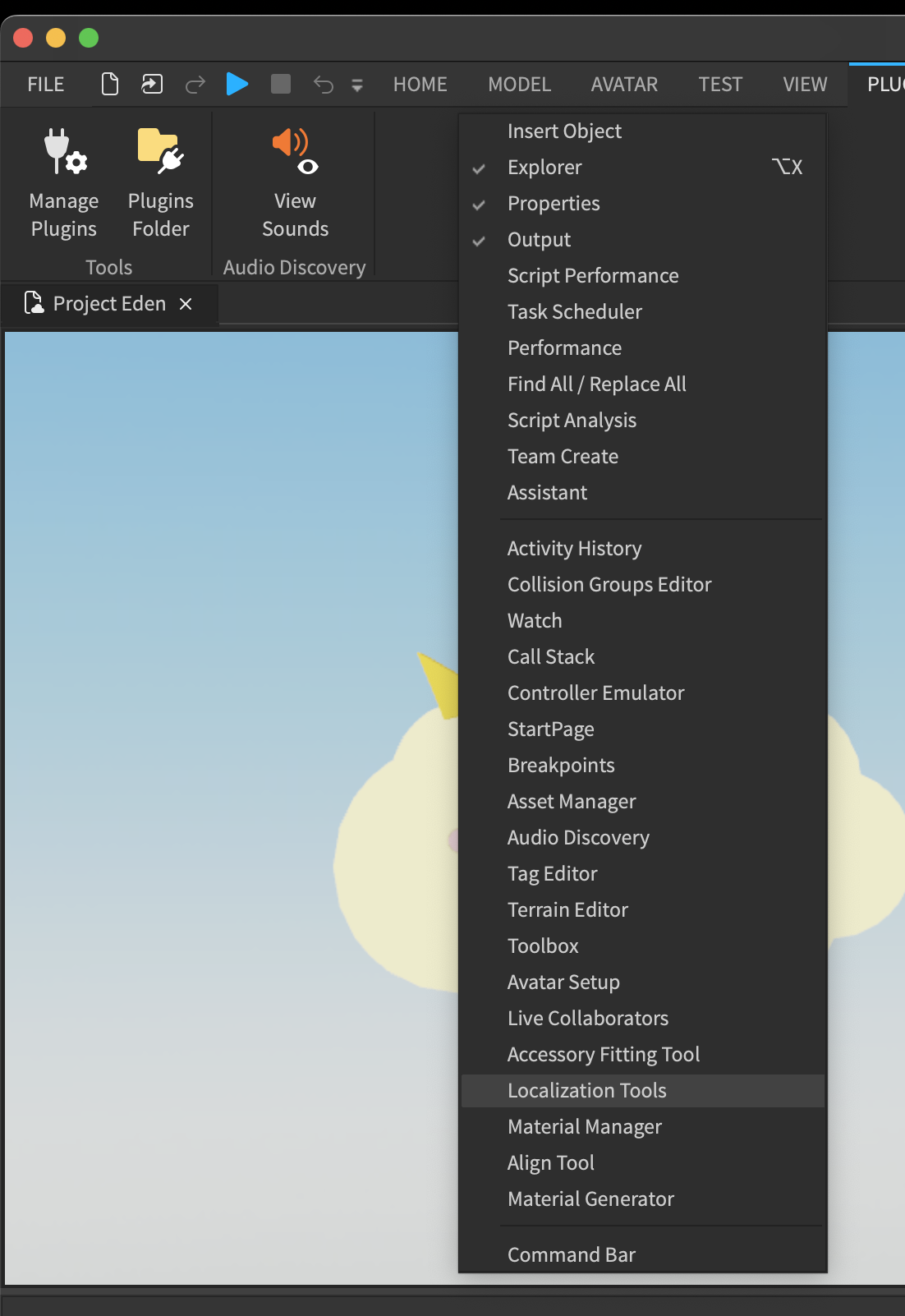This screenshot has height=1316, width=905.
Task: Create a new file from toolbar
Action: click(110, 84)
